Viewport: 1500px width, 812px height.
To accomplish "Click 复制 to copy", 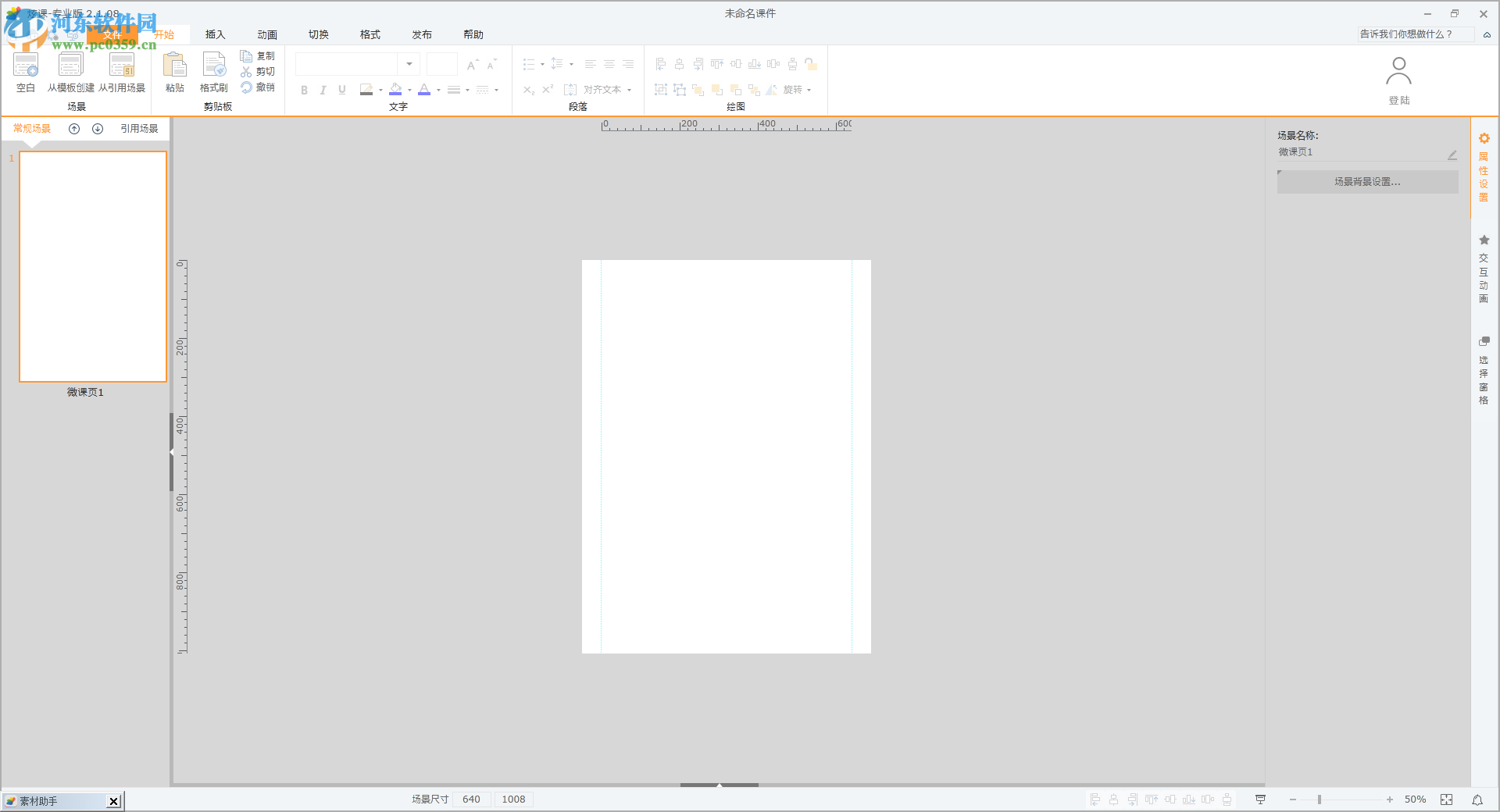I will pyautogui.click(x=258, y=56).
